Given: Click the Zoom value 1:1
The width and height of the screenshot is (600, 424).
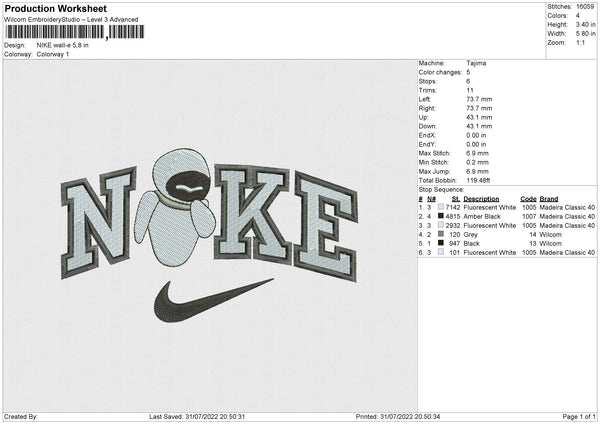Looking at the screenshot, I should point(580,42).
